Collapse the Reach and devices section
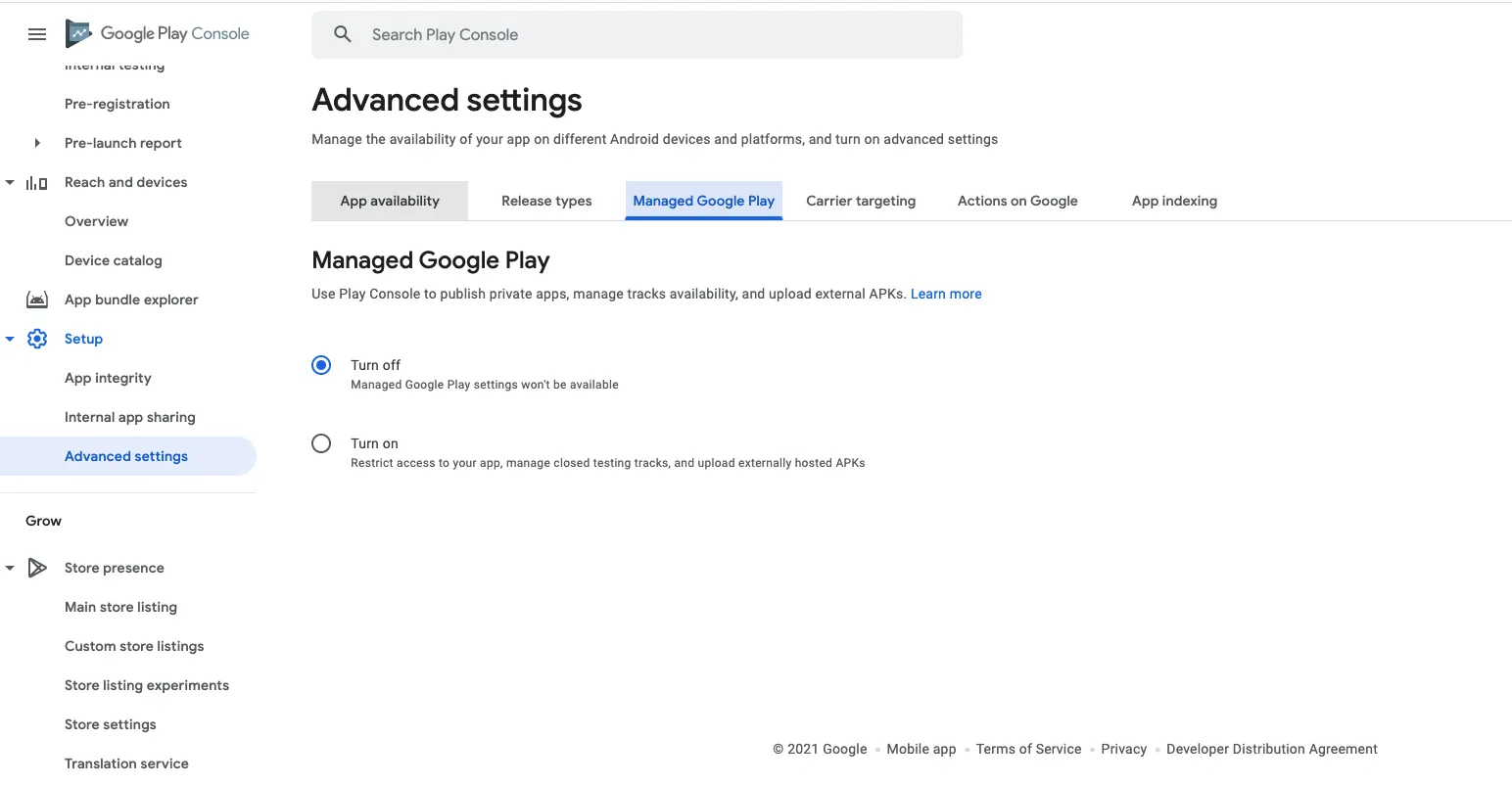1512x785 pixels. [x=10, y=182]
